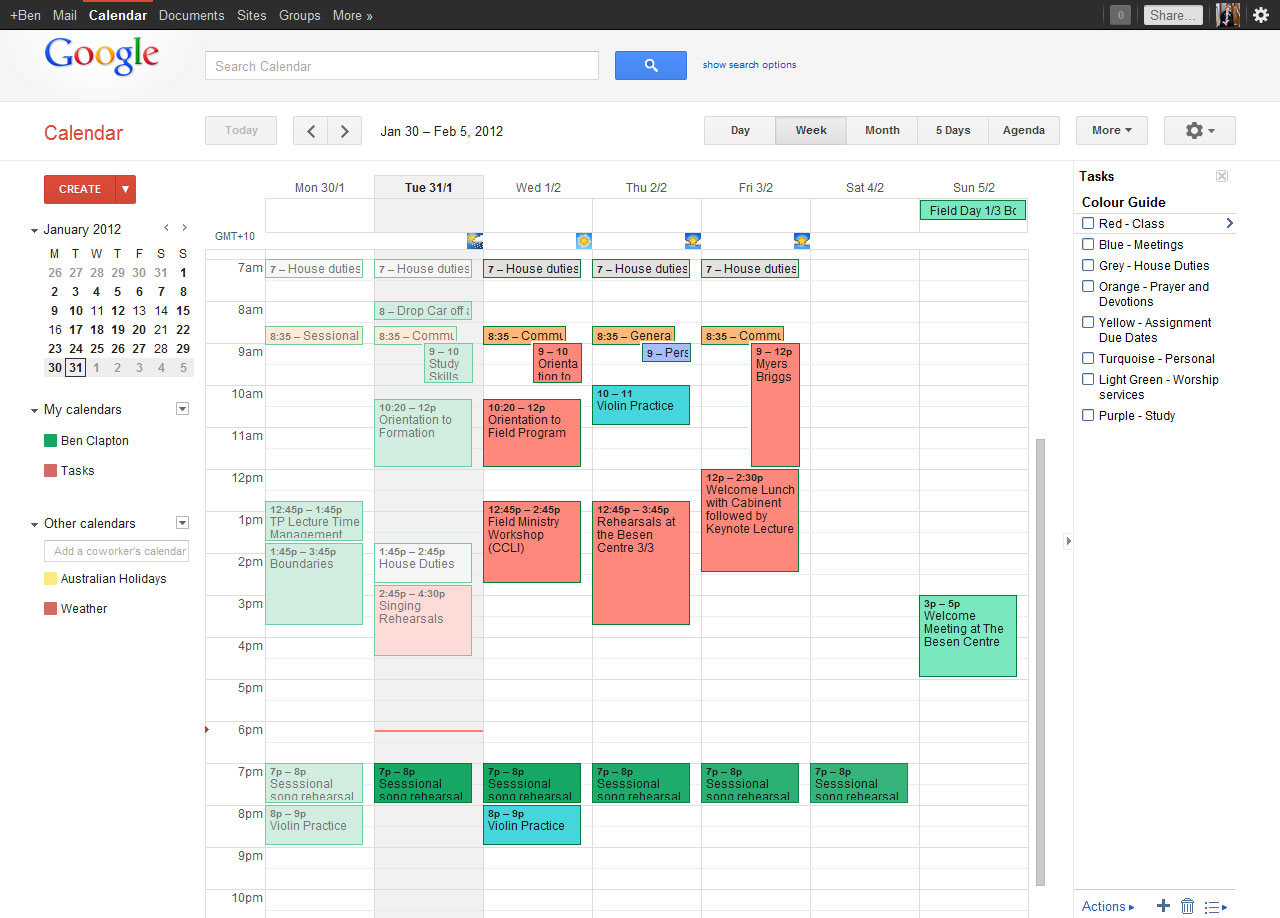Go to previous week arrow
This screenshot has height=918, width=1280.
310,131
